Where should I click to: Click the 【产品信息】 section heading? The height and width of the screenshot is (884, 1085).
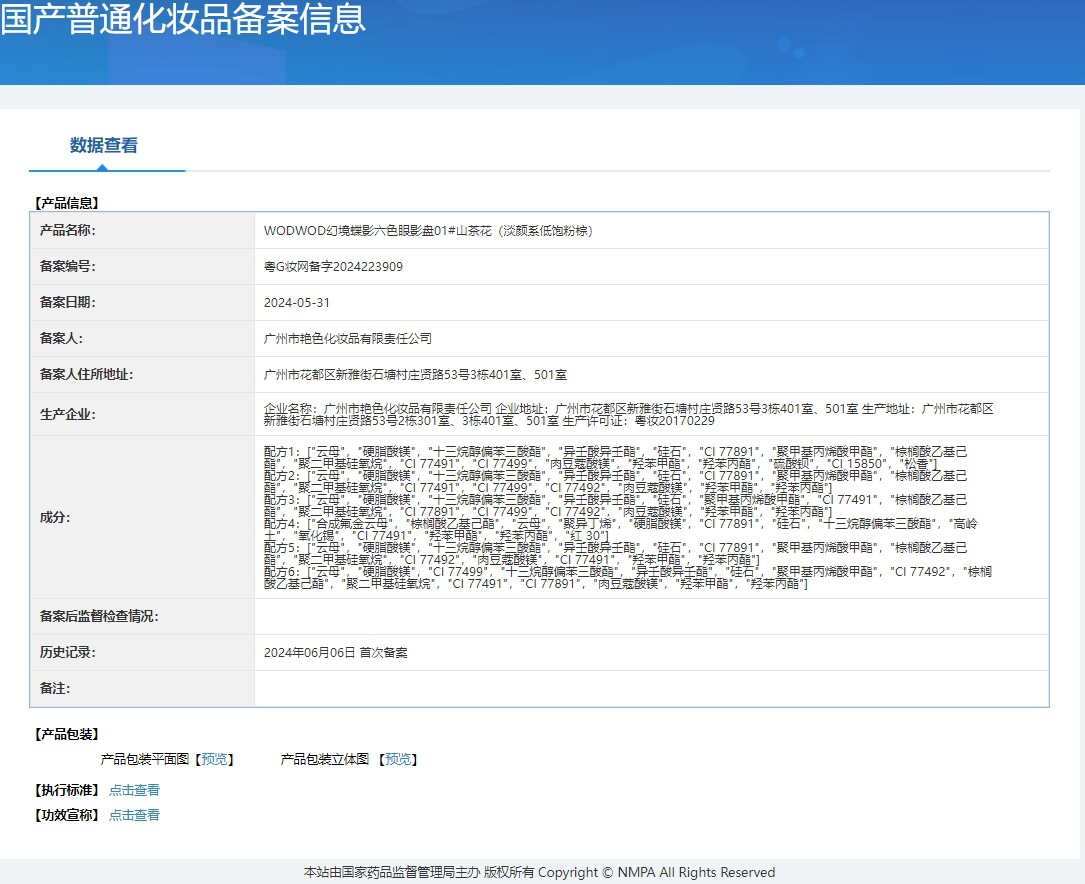point(67,203)
